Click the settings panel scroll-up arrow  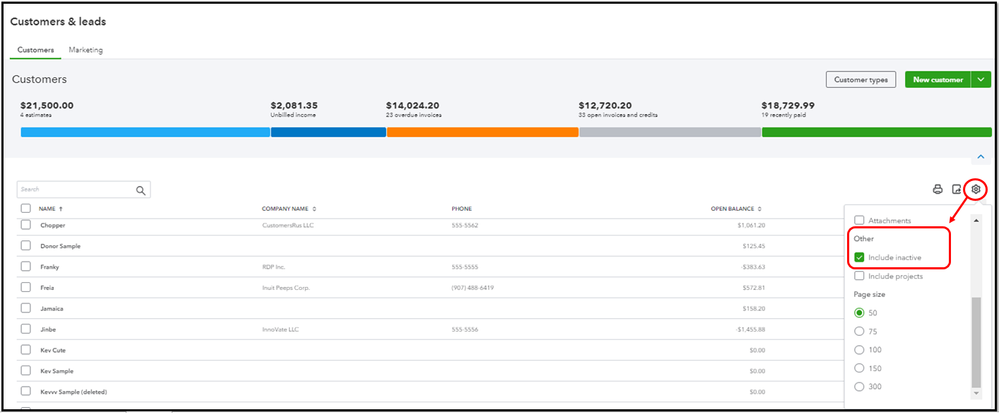pos(977,220)
